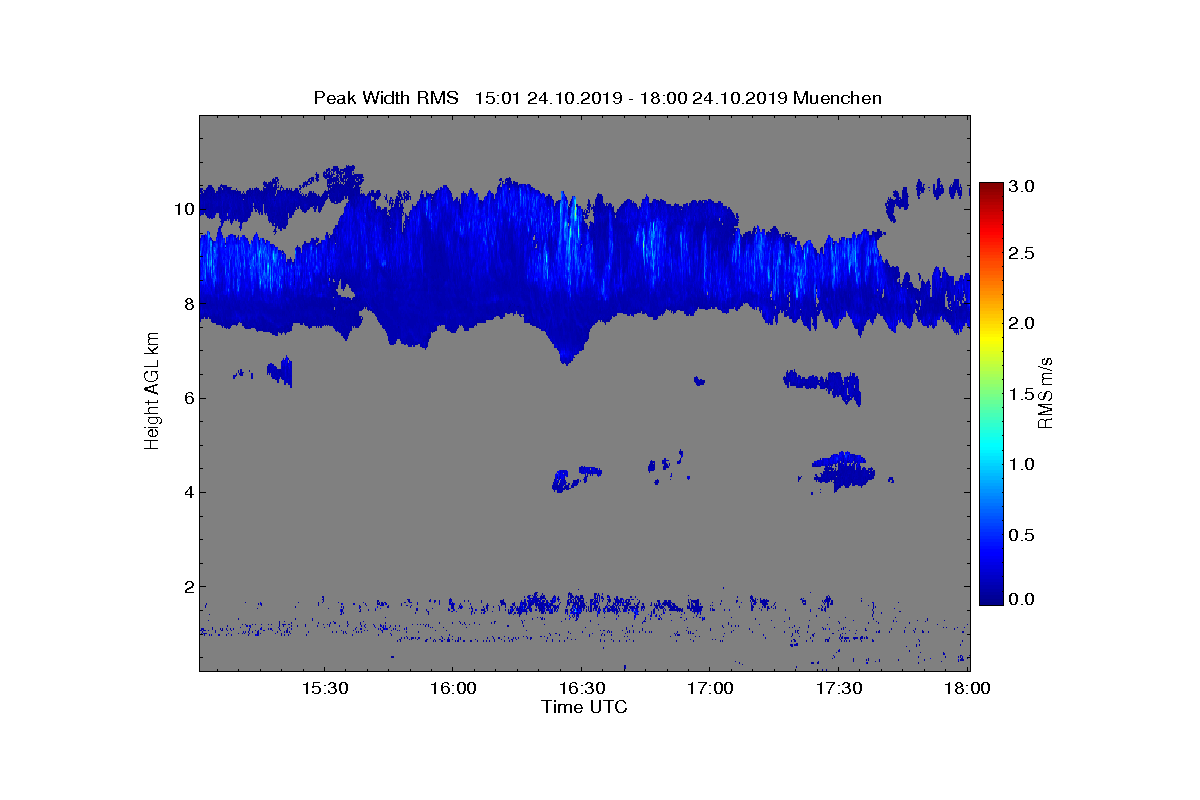Click the small cloud patch at 17:30, 4.5 km
This screenshot has height=800, width=1200.
(843, 470)
